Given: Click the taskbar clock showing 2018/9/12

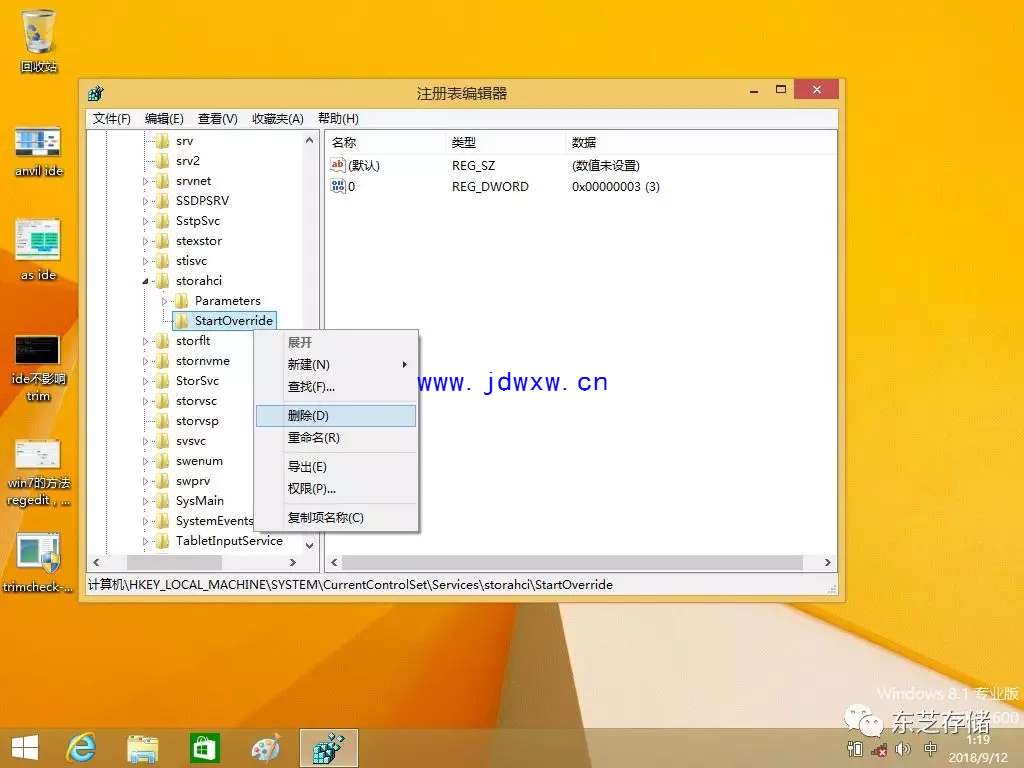Looking at the screenshot, I should click(x=978, y=749).
